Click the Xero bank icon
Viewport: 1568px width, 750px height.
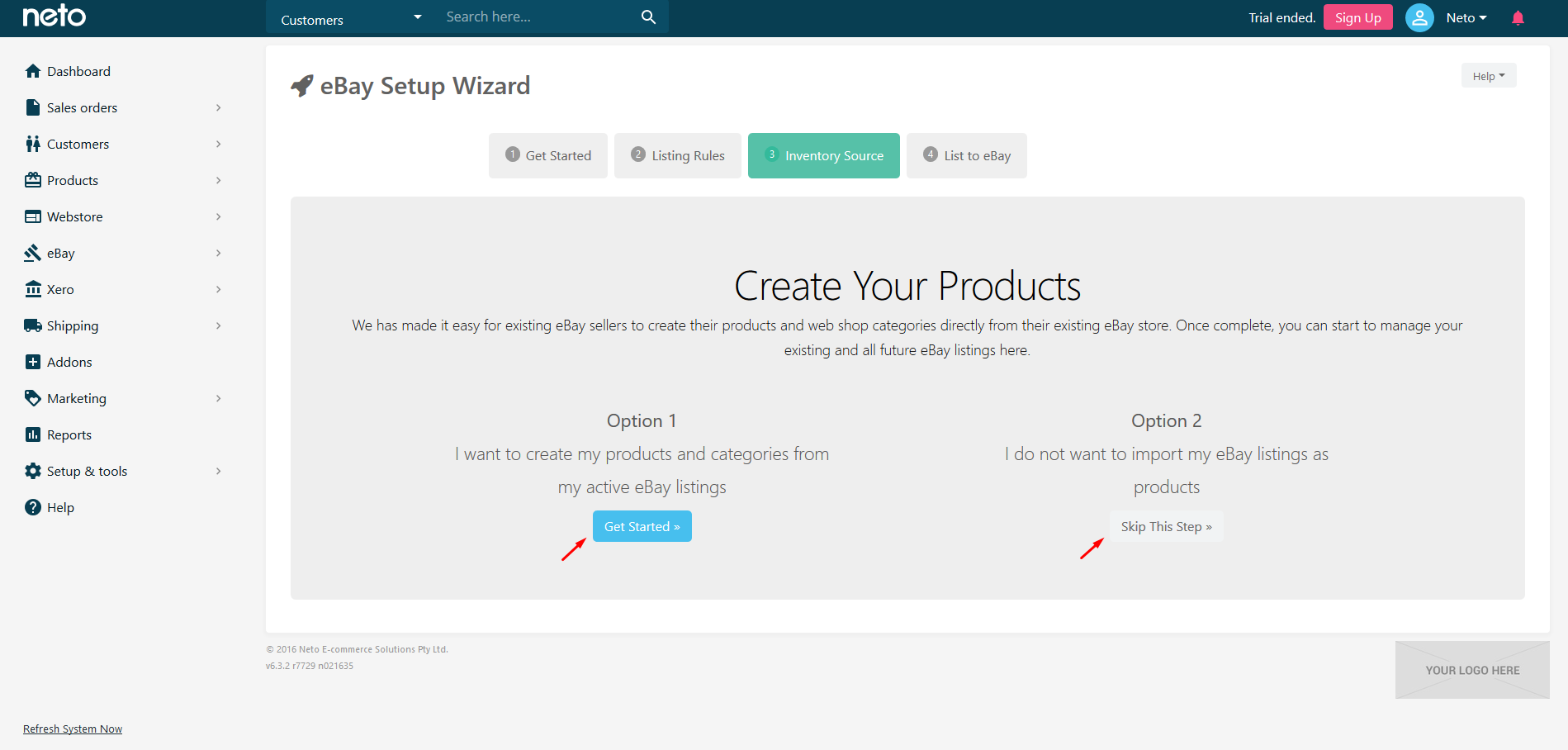33,289
